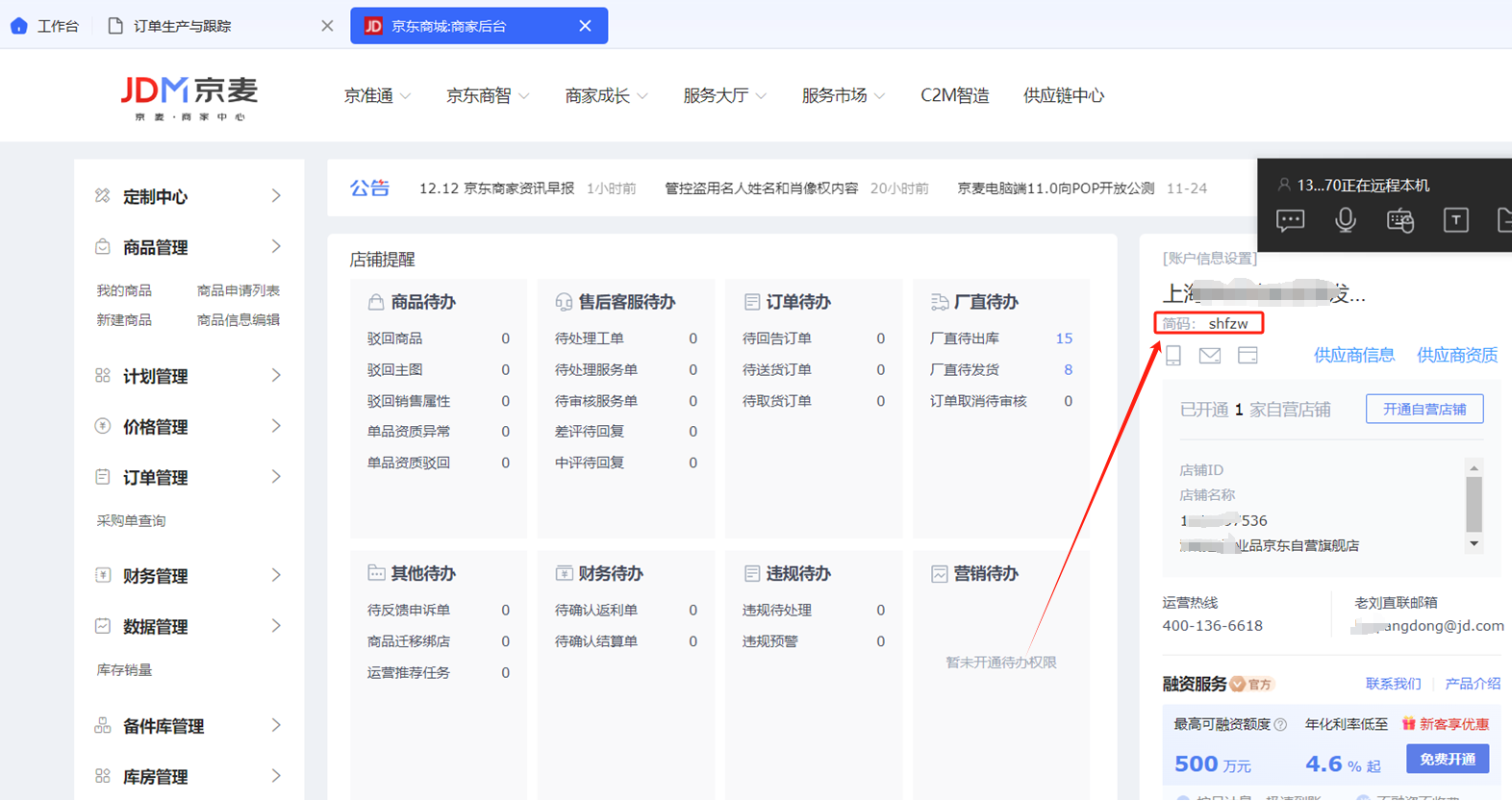The height and width of the screenshot is (801, 1512).
Task: Switch to the 工作台 tab
Action: (x=45, y=26)
